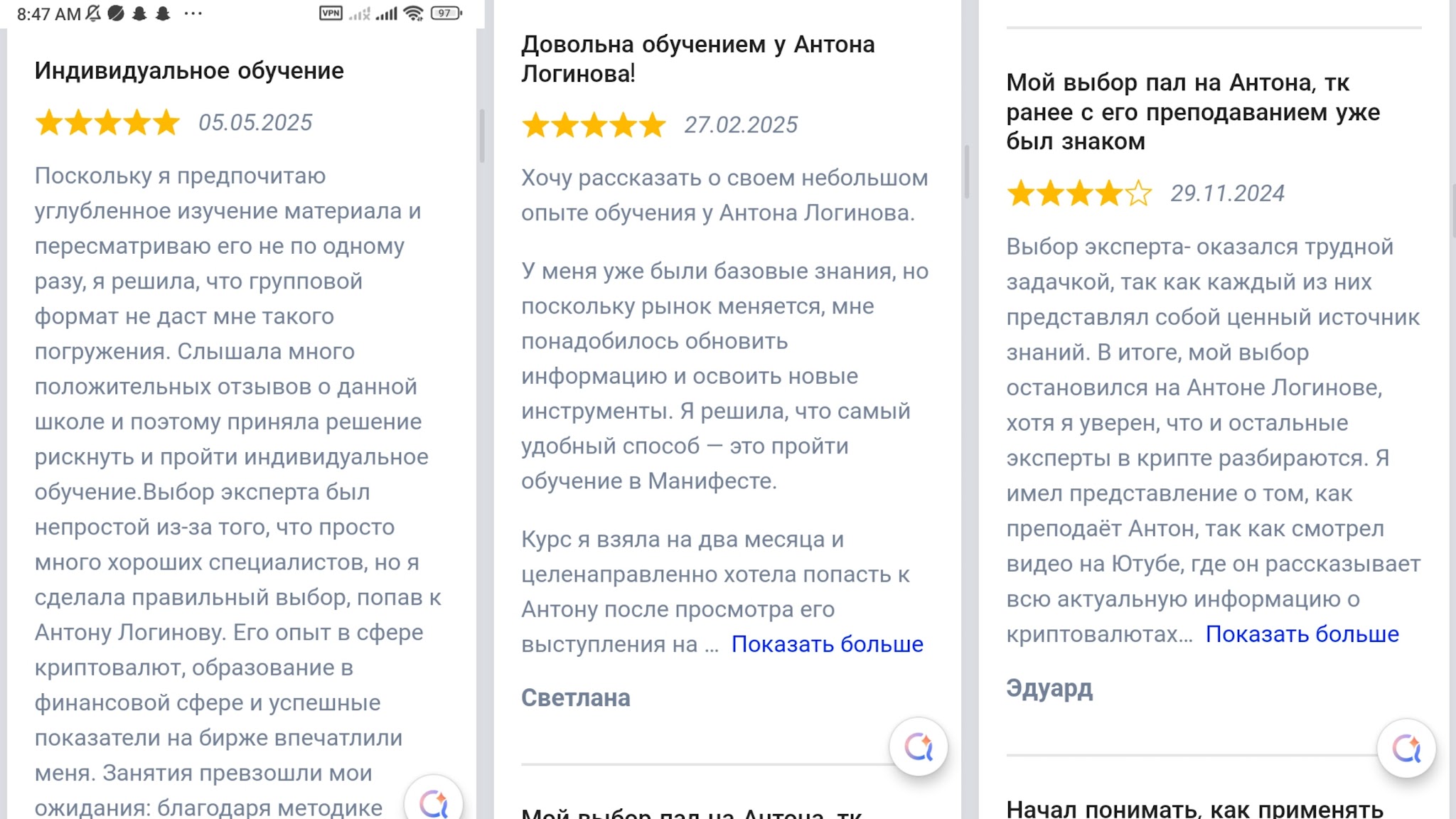
Task: Click reviewer name Эдуард
Action: (1049, 689)
